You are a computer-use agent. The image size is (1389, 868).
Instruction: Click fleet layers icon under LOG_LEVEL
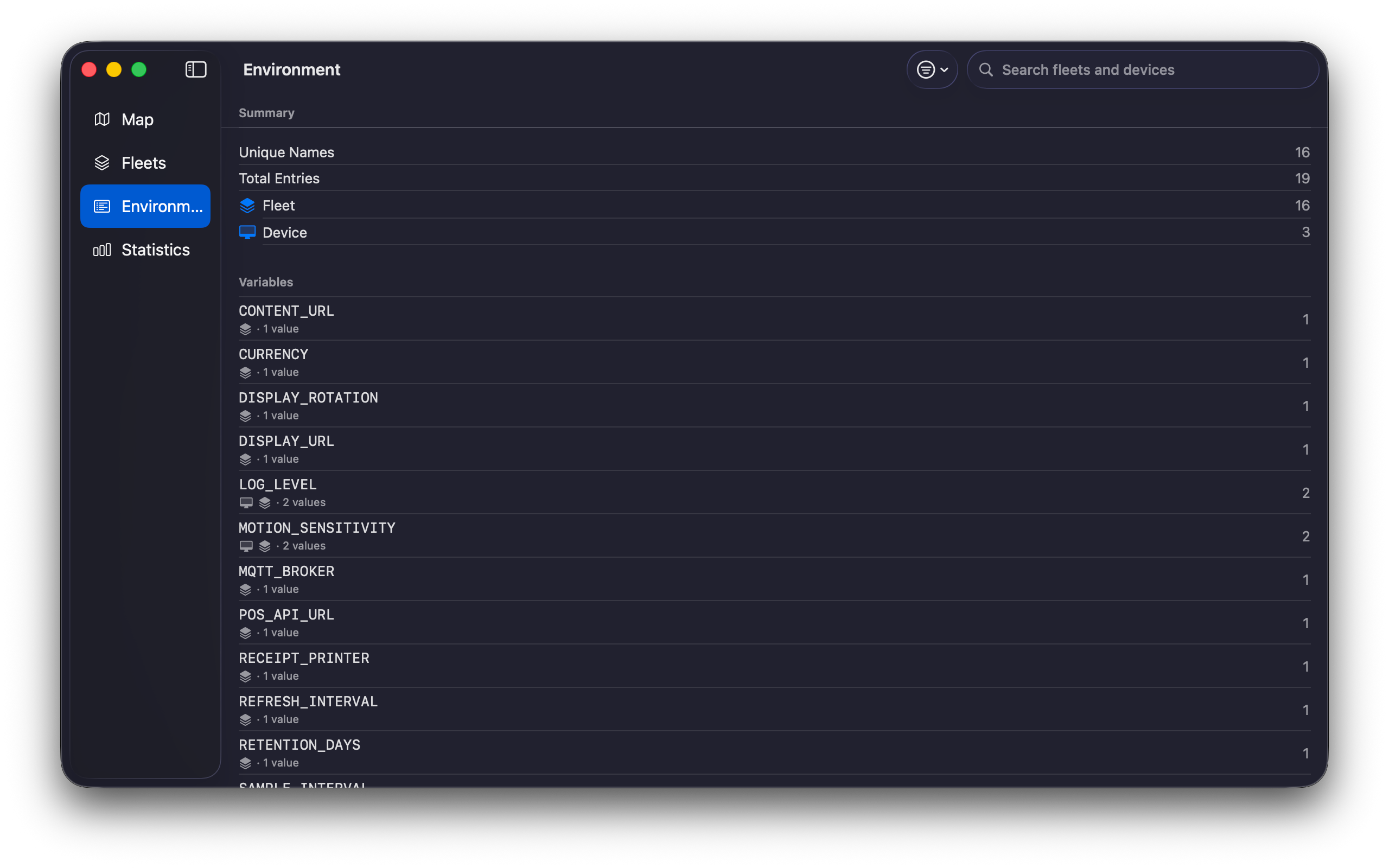(x=265, y=502)
